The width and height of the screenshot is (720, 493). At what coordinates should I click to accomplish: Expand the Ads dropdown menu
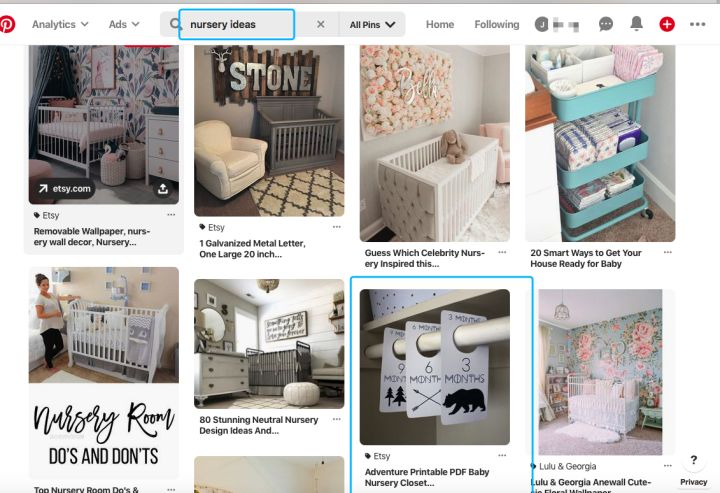point(124,24)
